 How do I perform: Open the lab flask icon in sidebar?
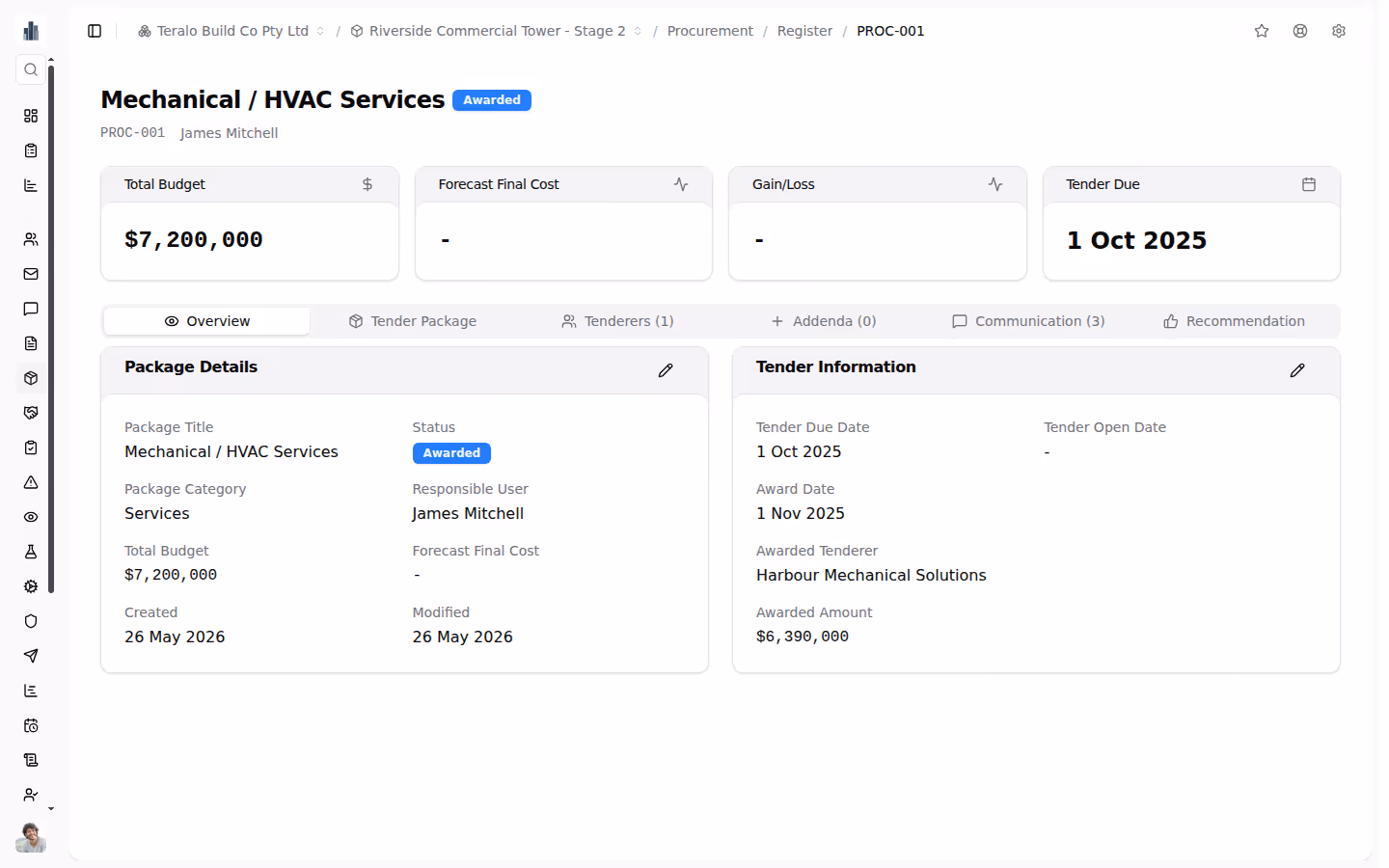[31, 552]
